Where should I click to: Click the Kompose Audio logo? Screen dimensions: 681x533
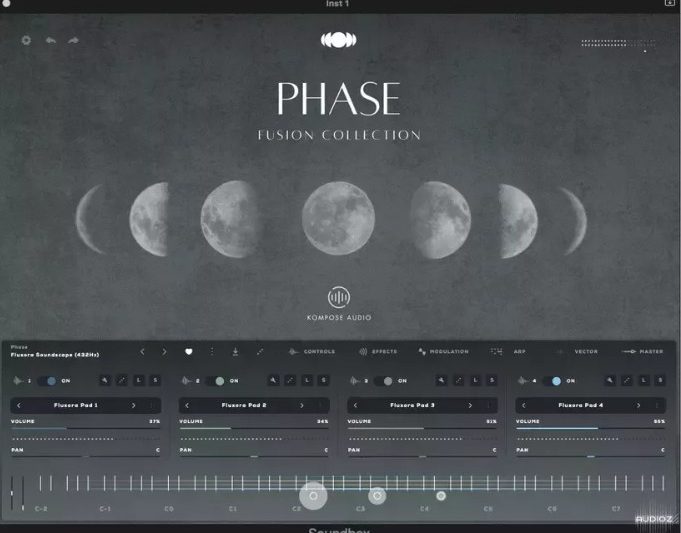[339, 304]
